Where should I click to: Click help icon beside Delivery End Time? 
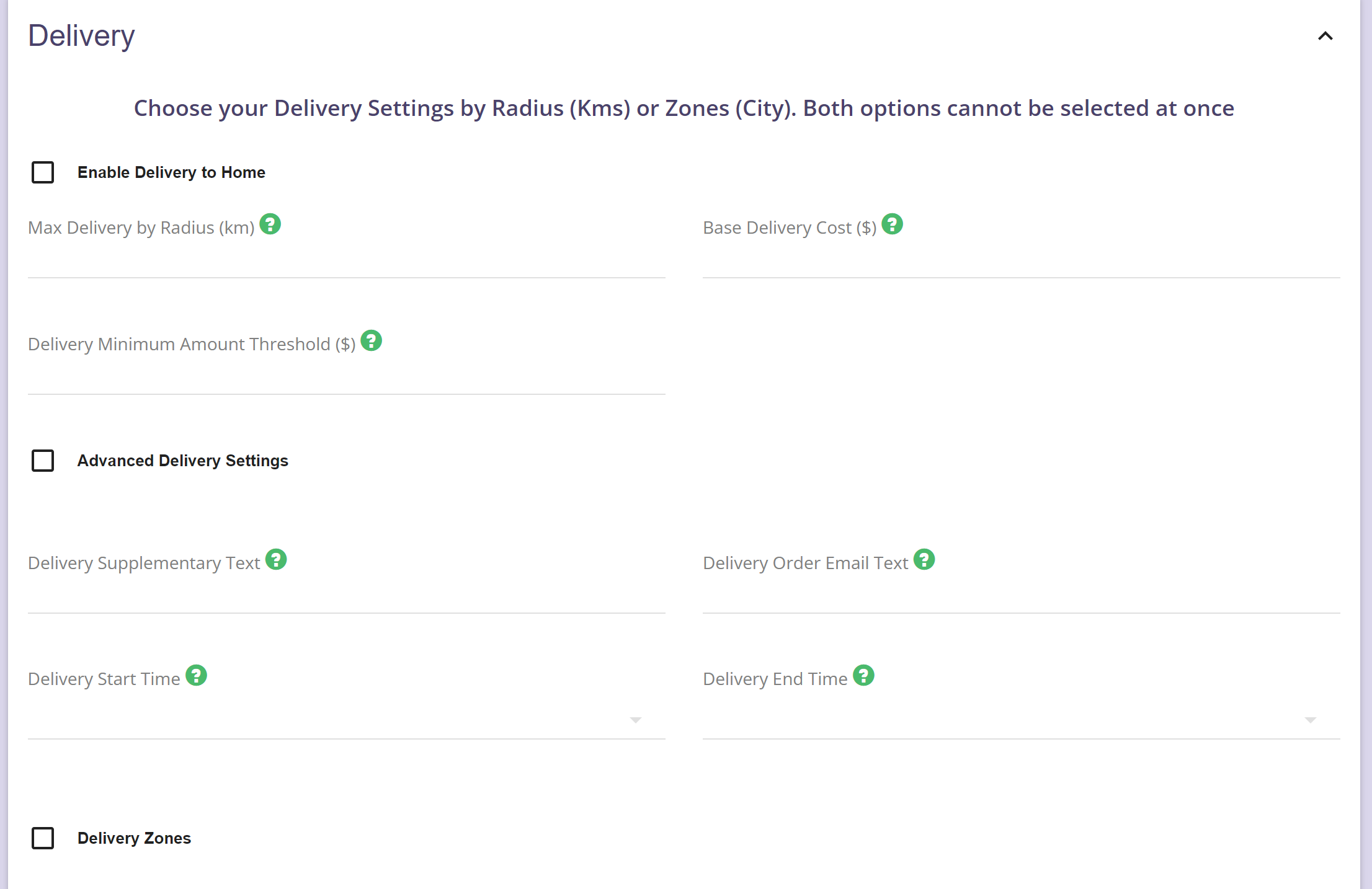[x=863, y=675]
